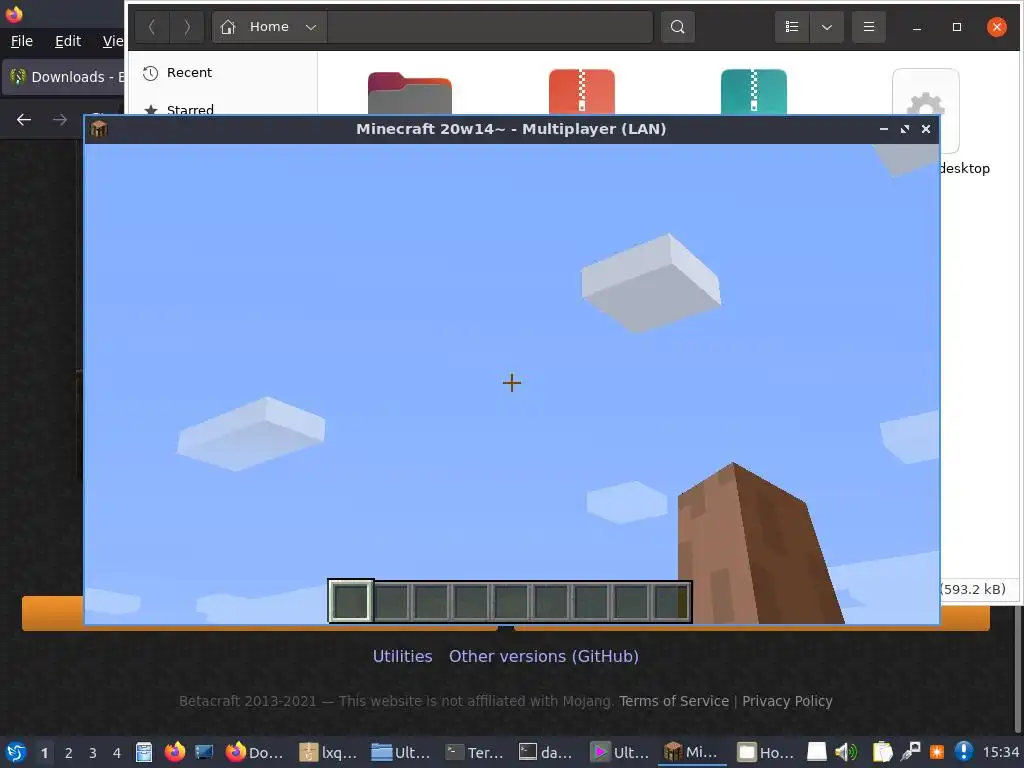Image resolution: width=1024 pixels, height=768 pixels.
Task: Switch to Firefox Downloads taskbar window
Action: coord(255,752)
